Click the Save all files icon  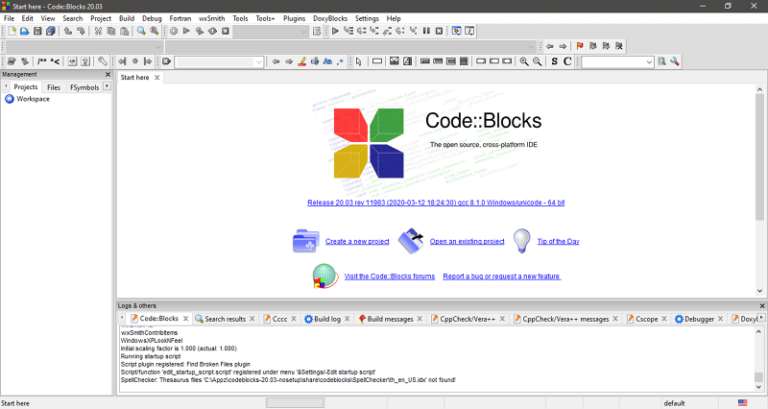[x=50, y=31]
